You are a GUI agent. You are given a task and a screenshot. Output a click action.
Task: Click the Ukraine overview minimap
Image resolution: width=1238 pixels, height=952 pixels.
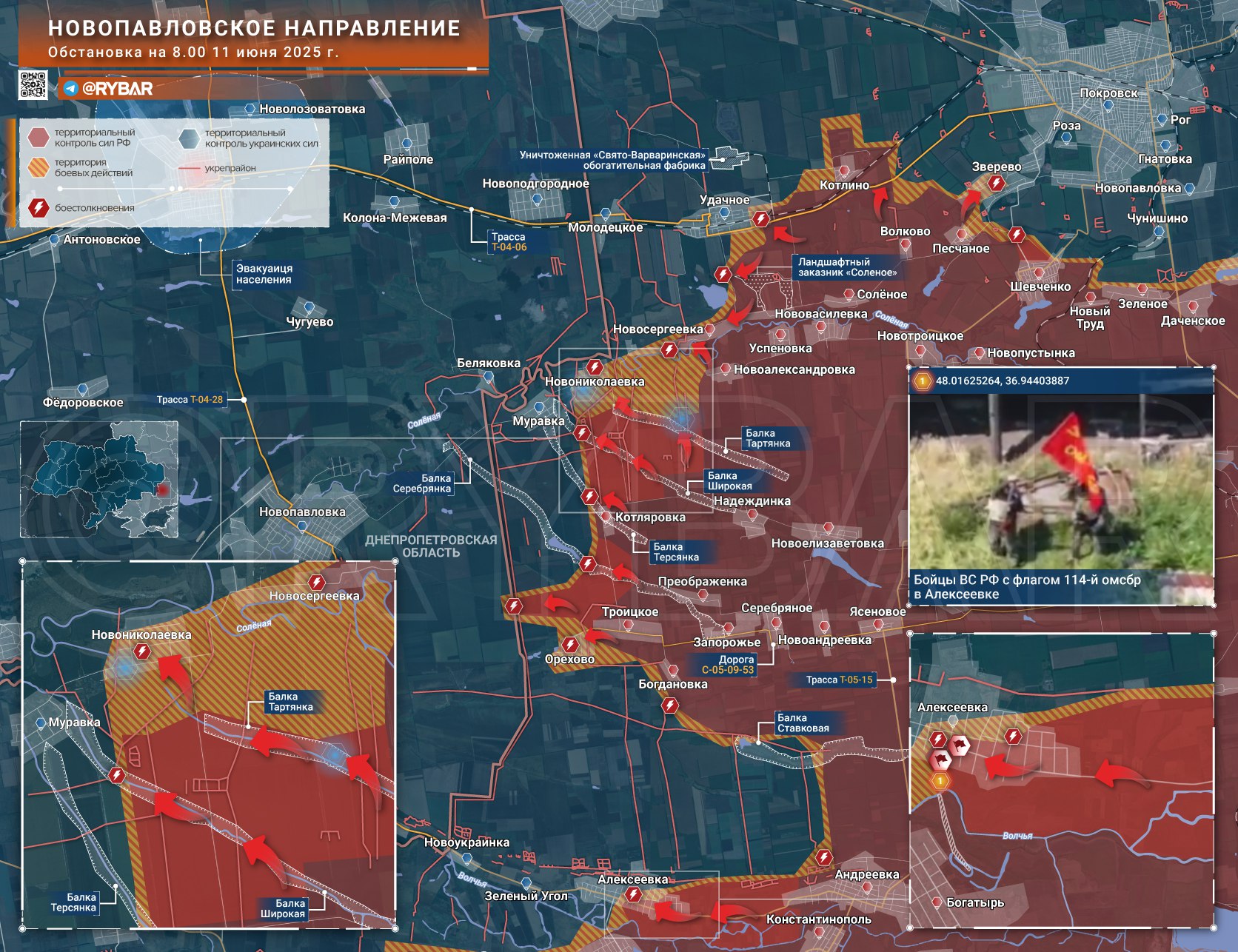coord(99,479)
